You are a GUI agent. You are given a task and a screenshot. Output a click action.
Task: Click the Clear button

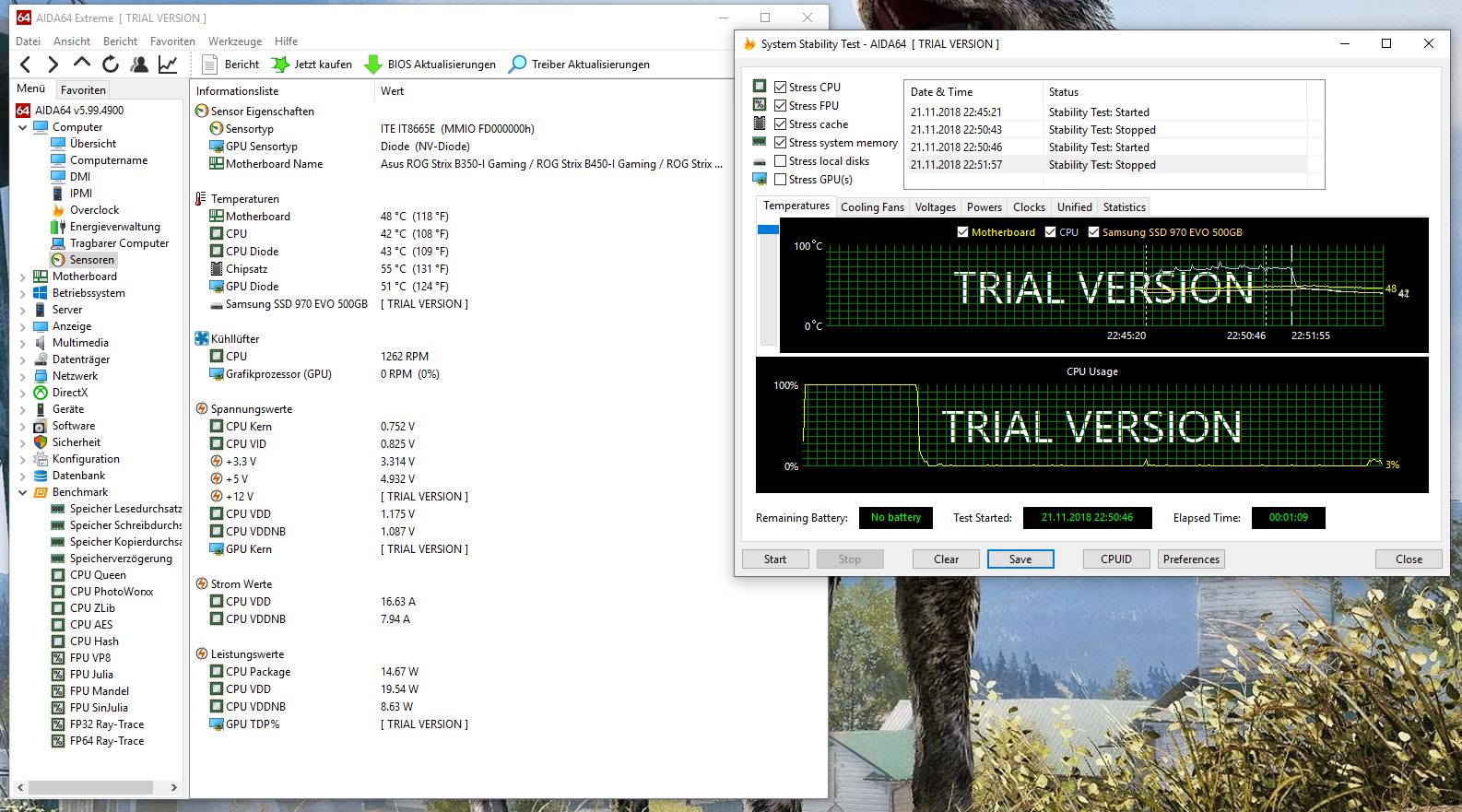point(946,559)
